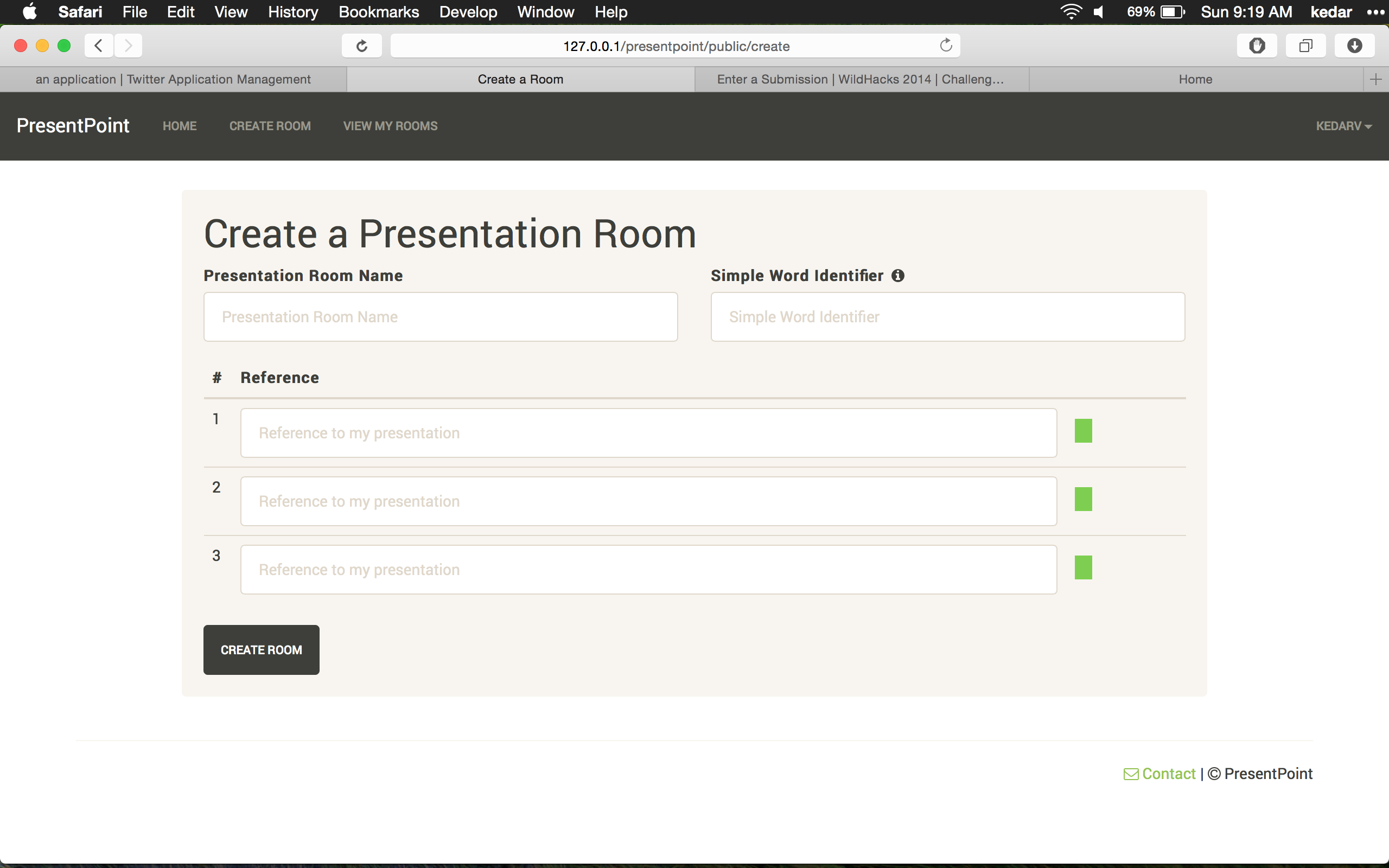Focus the Presentation Room Name input field
This screenshot has width=1389, height=868.
440,317
